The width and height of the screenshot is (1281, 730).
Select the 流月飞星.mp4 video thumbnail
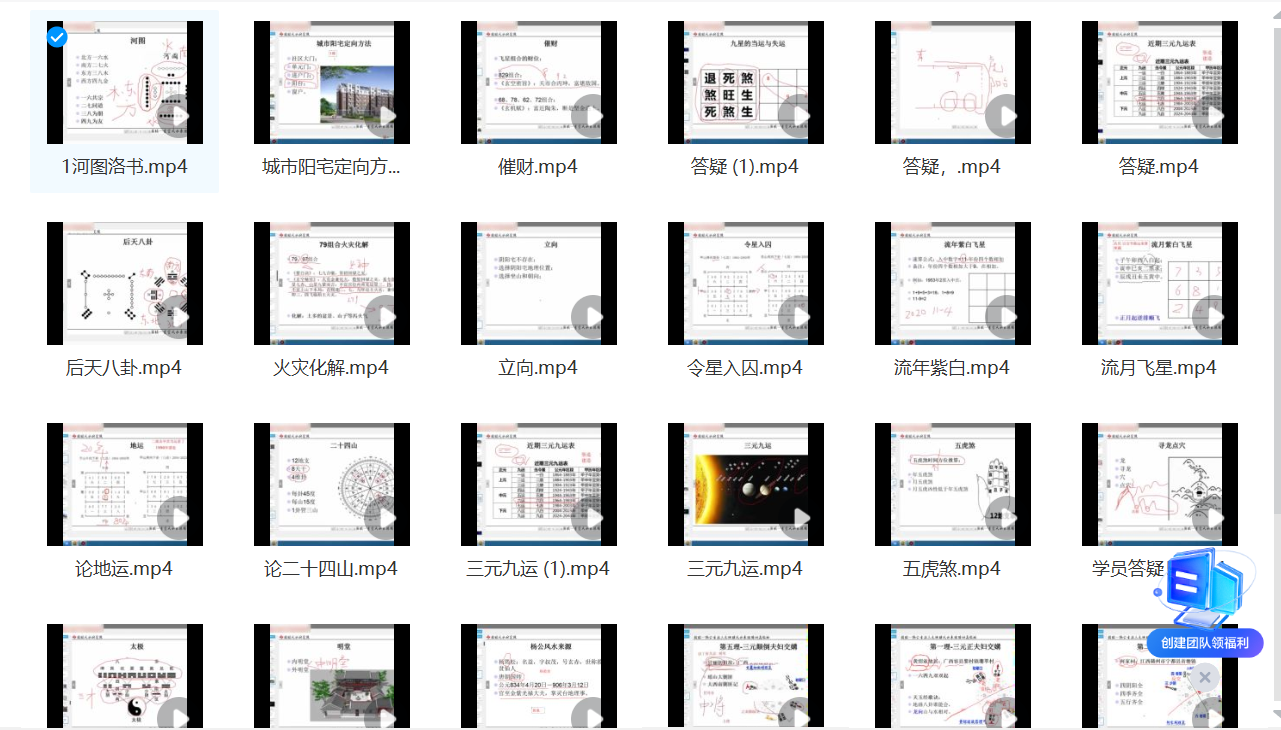click(1159, 284)
